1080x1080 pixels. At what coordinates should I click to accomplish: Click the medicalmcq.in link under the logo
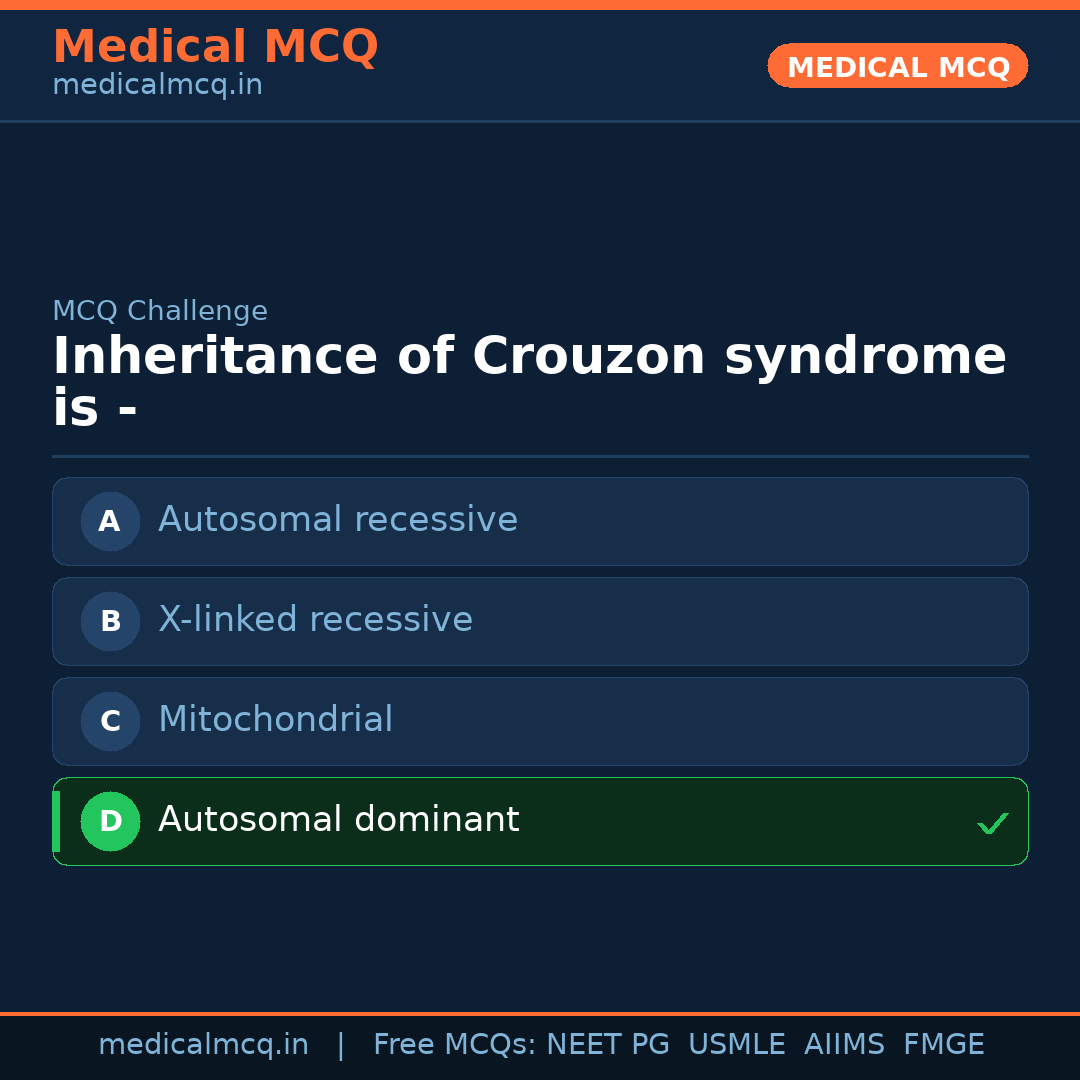coord(157,84)
